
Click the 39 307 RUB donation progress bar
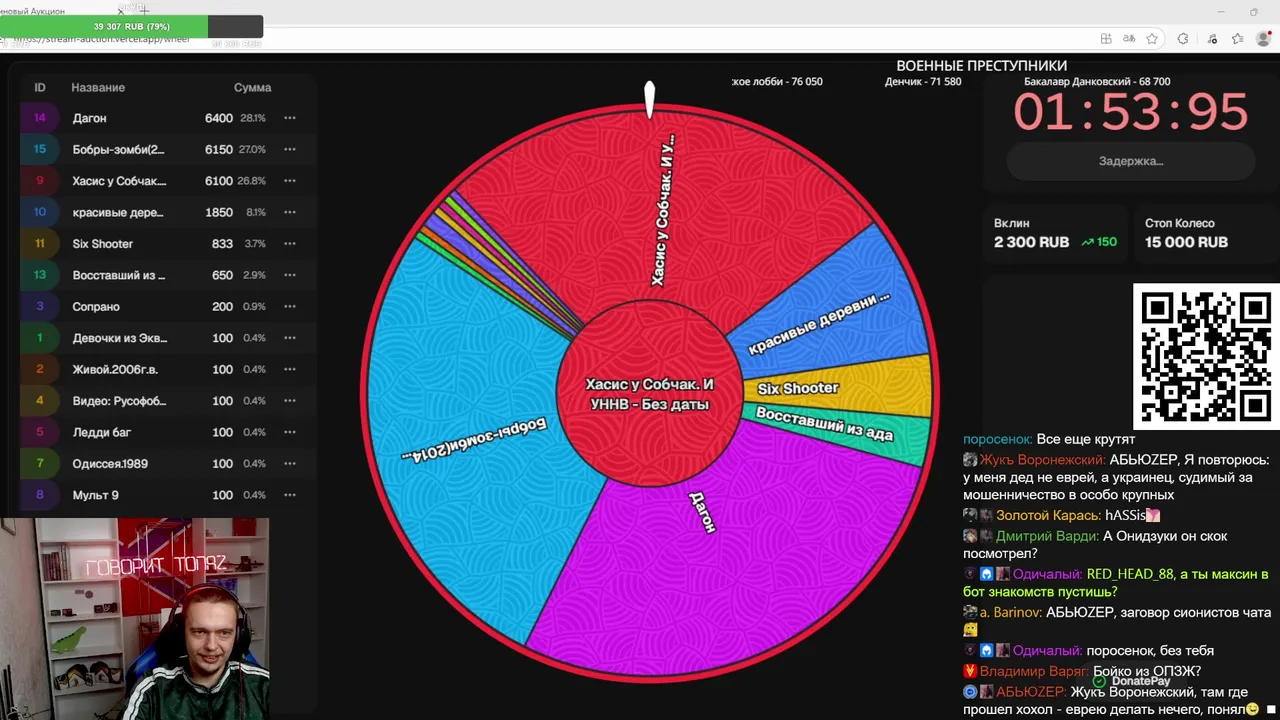point(131,27)
